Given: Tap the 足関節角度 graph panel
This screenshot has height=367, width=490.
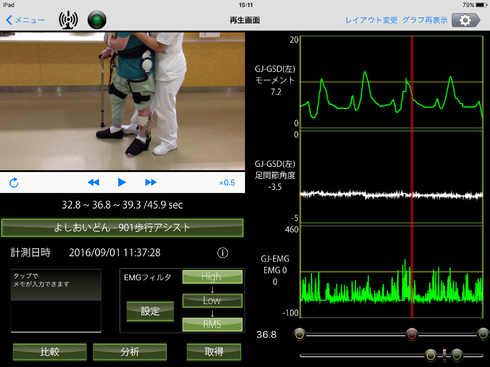Looking at the screenshot, I should click(x=392, y=177).
